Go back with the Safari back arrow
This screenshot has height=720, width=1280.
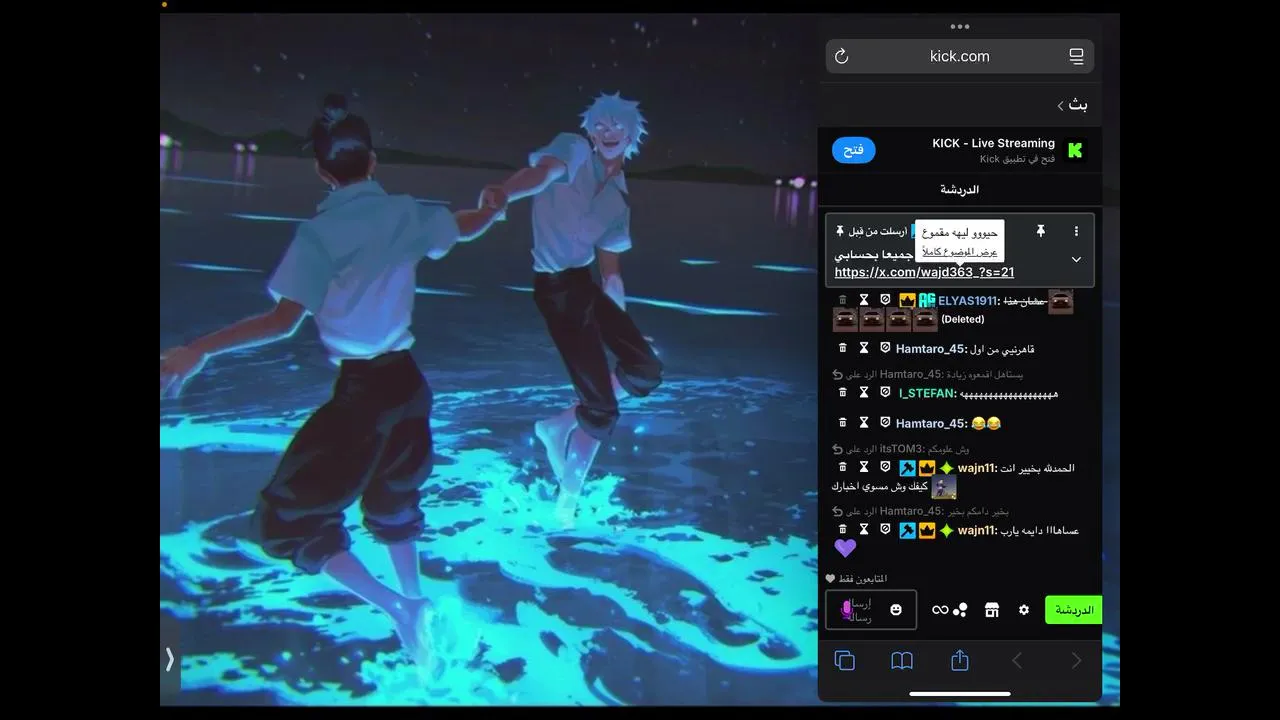pyautogui.click(x=1017, y=661)
